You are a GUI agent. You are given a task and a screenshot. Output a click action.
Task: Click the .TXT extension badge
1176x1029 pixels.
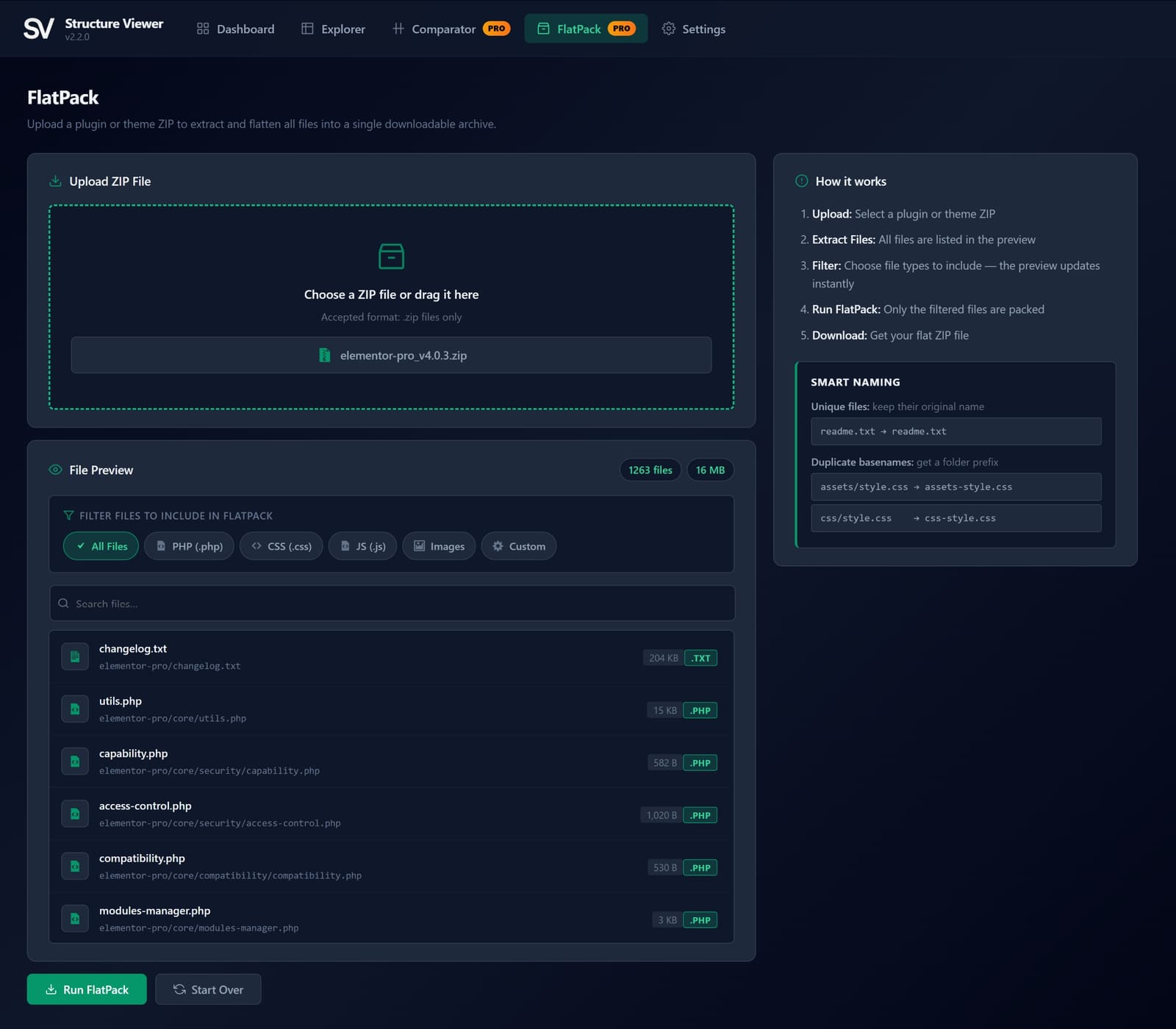tap(700, 658)
